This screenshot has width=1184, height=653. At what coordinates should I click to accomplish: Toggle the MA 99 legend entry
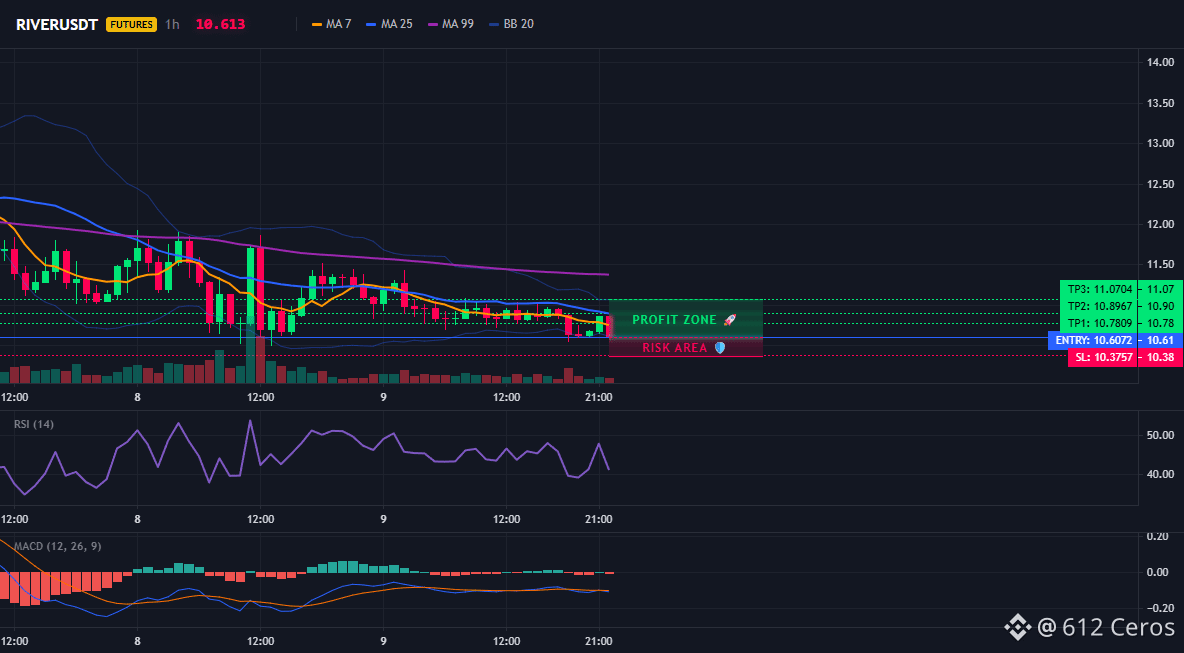point(451,24)
